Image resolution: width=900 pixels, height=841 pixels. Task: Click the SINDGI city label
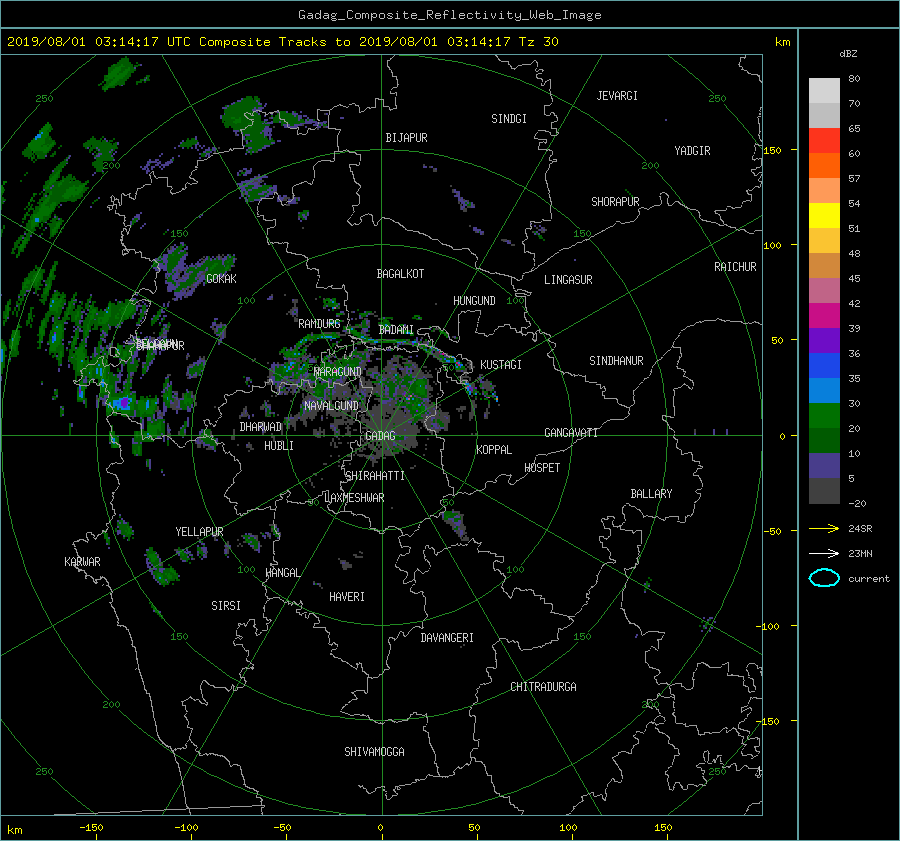509,119
